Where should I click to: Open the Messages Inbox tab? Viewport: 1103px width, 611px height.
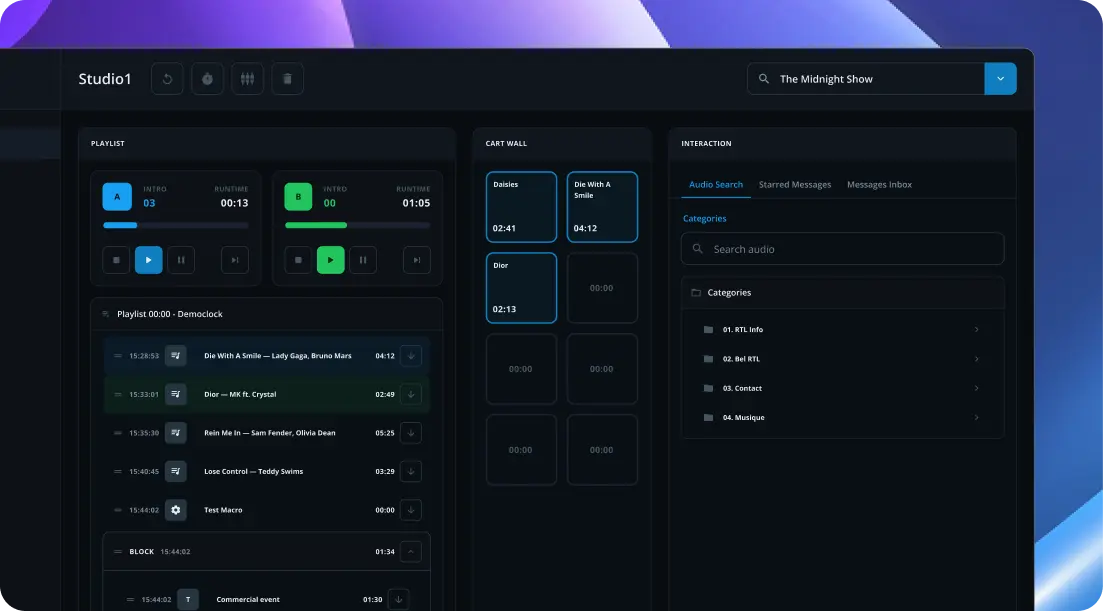[x=879, y=185]
